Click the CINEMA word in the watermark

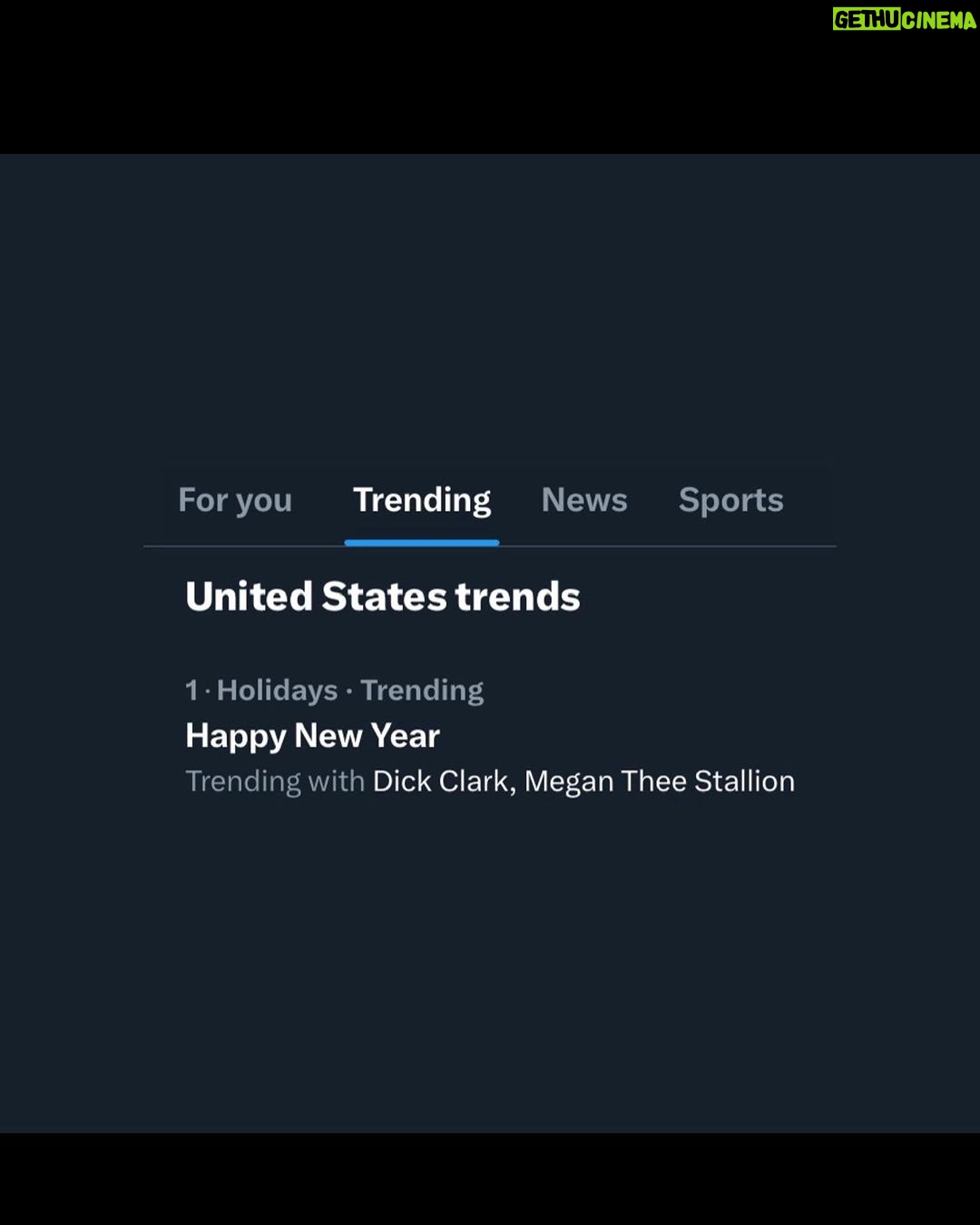coord(939,19)
